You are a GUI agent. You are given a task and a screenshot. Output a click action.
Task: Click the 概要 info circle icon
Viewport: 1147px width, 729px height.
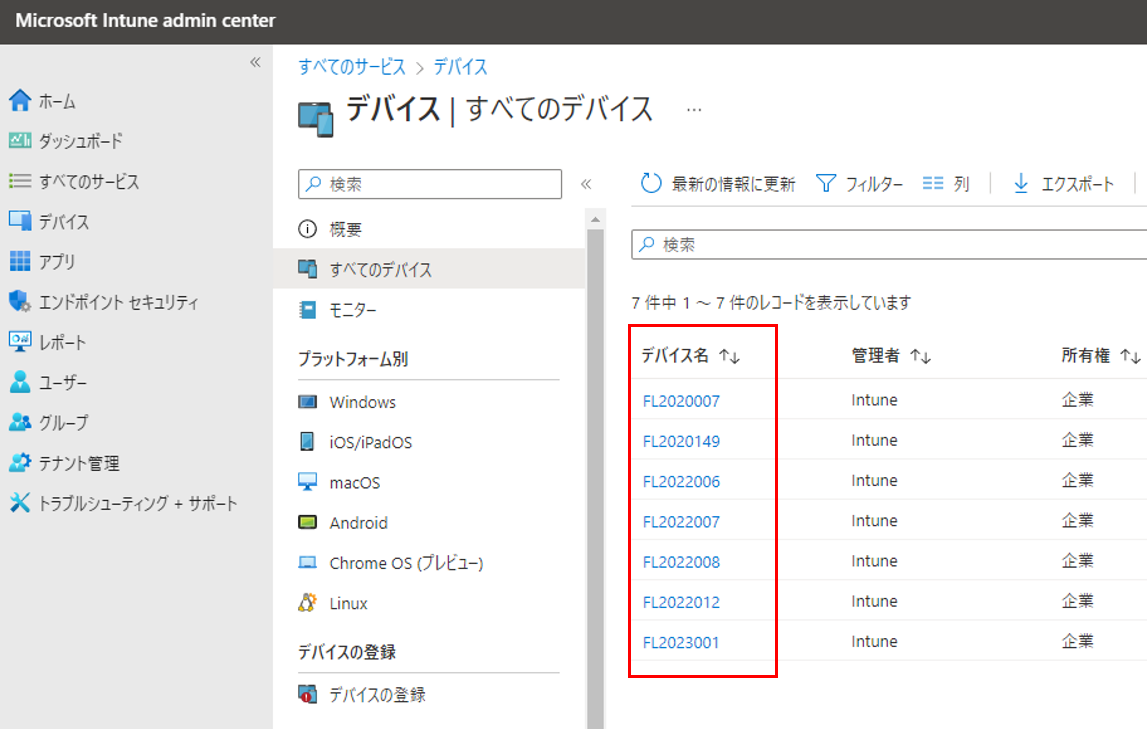click(308, 229)
